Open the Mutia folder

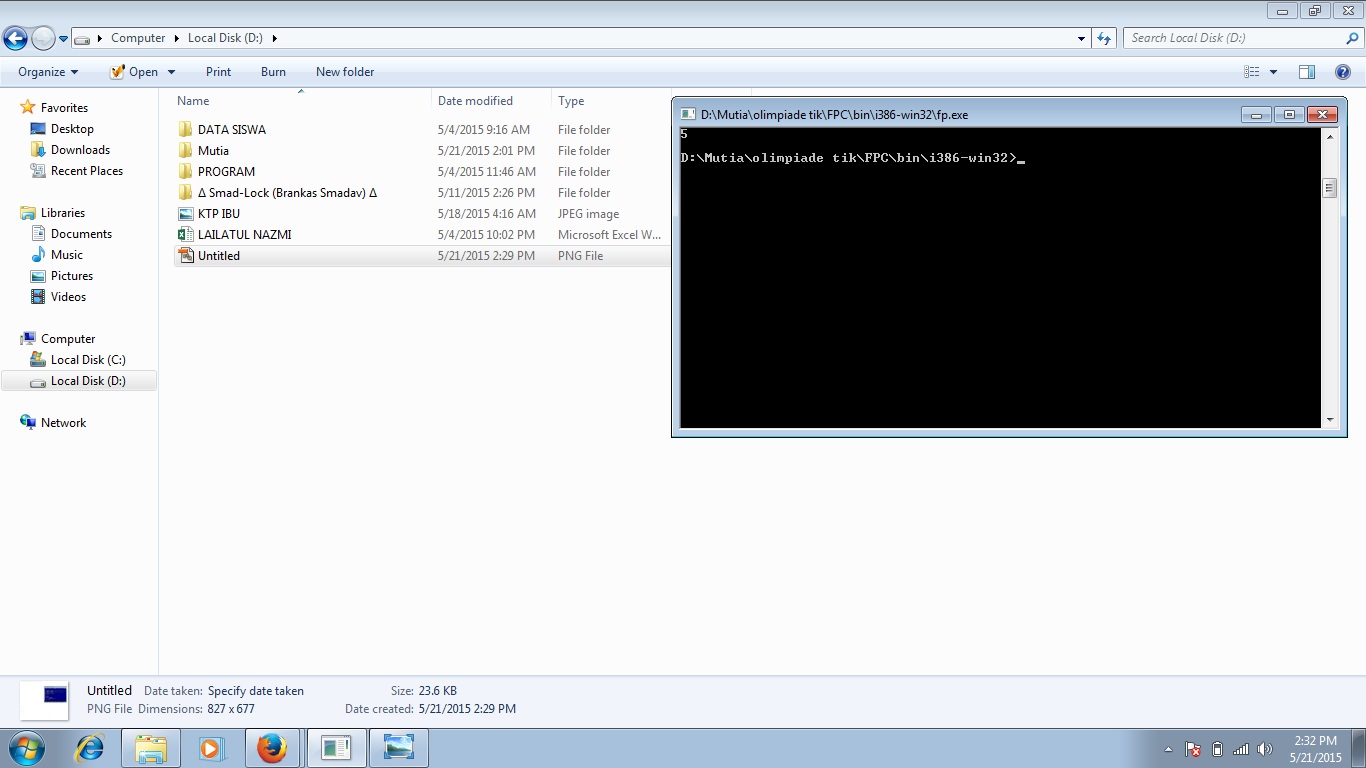point(213,151)
